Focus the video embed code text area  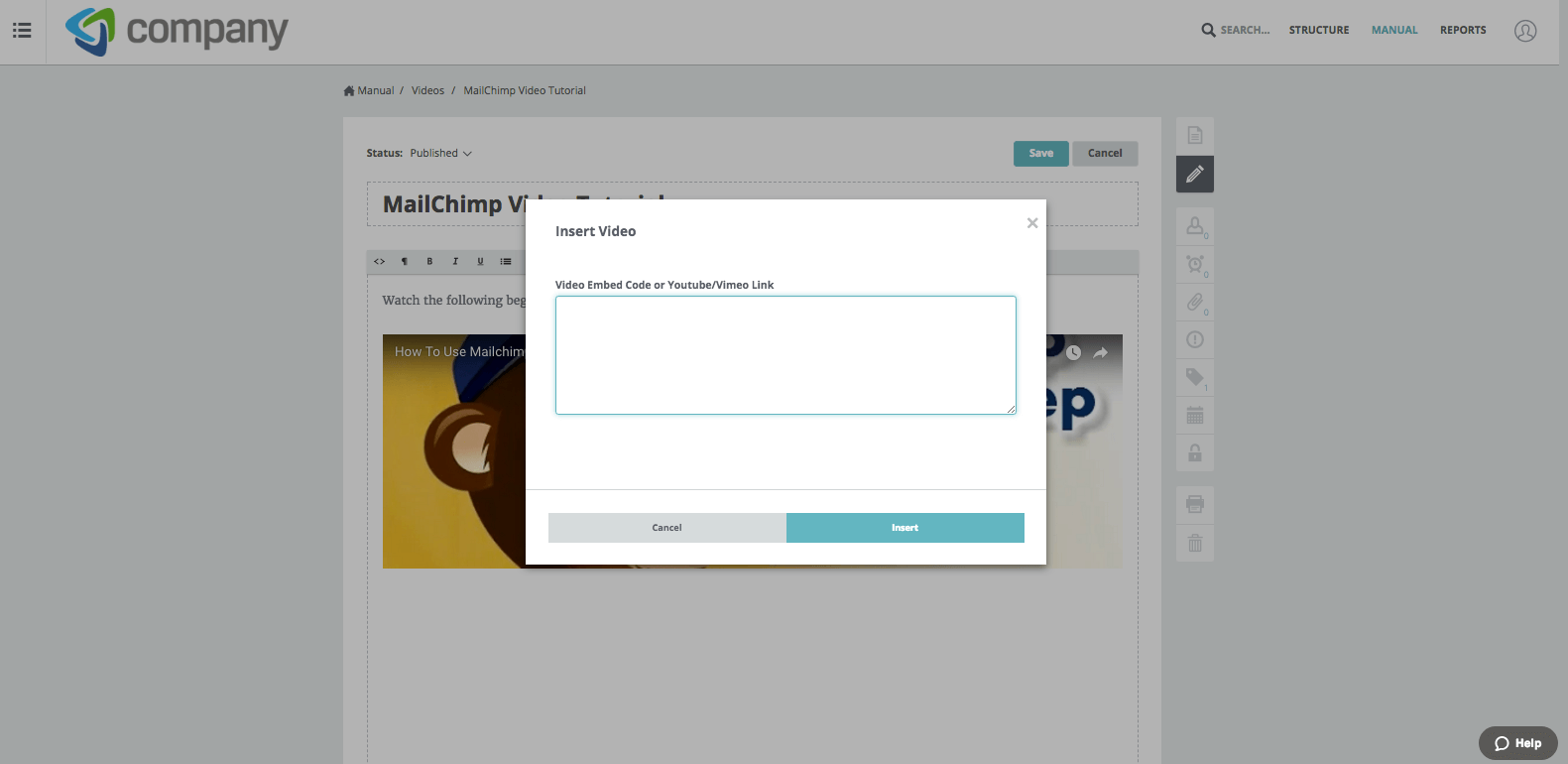(785, 355)
